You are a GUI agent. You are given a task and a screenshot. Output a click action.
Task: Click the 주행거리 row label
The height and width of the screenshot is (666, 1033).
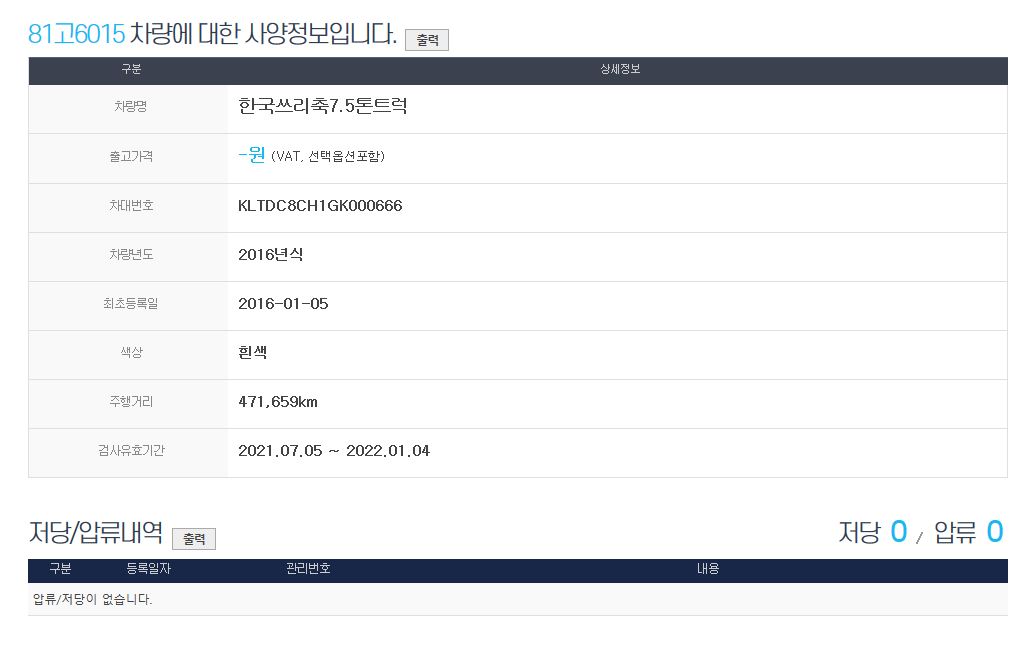pyautogui.click(x=131, y=402)
